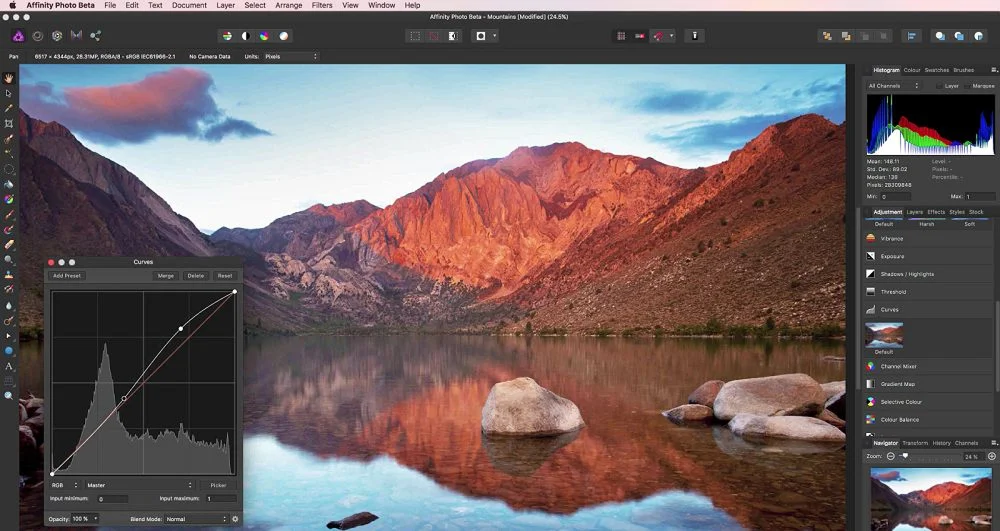Click the upper curve control point
Viewport: 1000px width, 531px height.
coord(181,329)
